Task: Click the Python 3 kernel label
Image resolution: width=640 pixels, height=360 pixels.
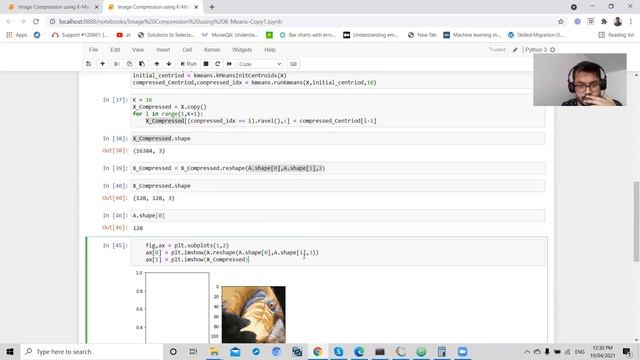Action: [x=536, y=50]
